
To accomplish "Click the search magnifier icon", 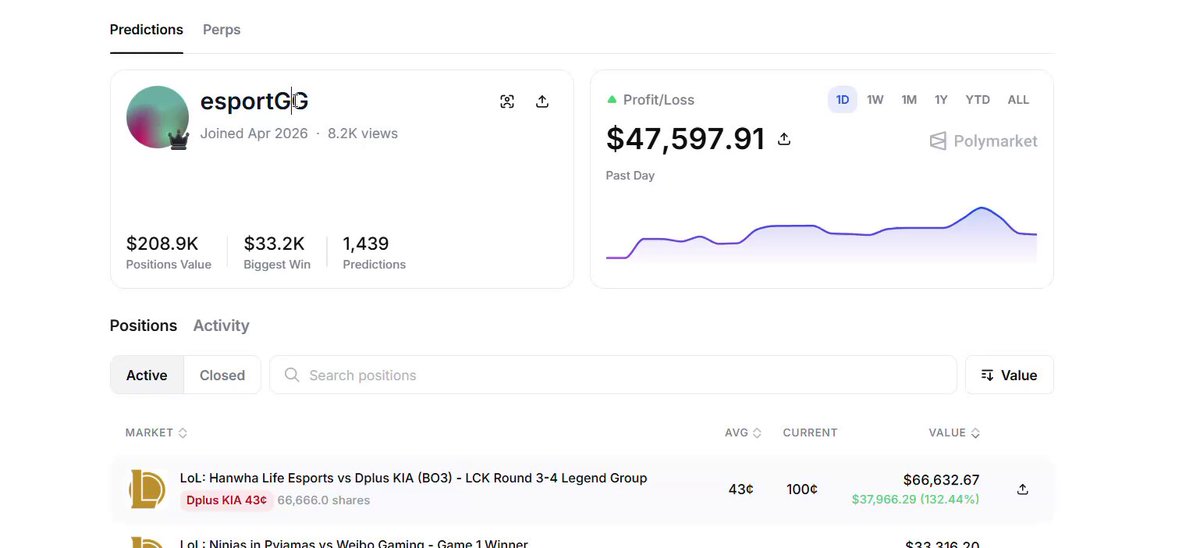I will [292, 375].
